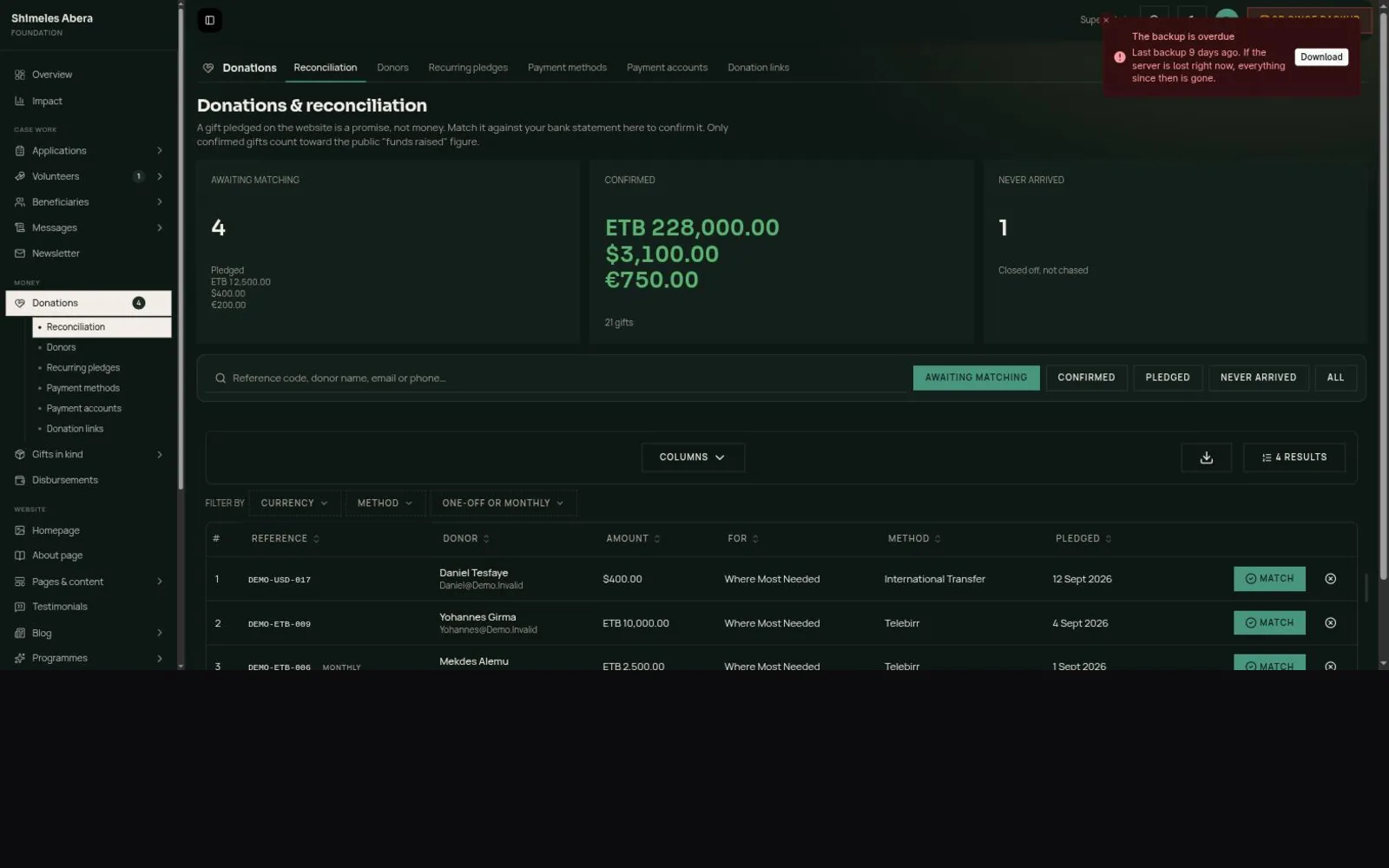Select the Pledged status filter
1389x868 pixels.
(1168, 378)
